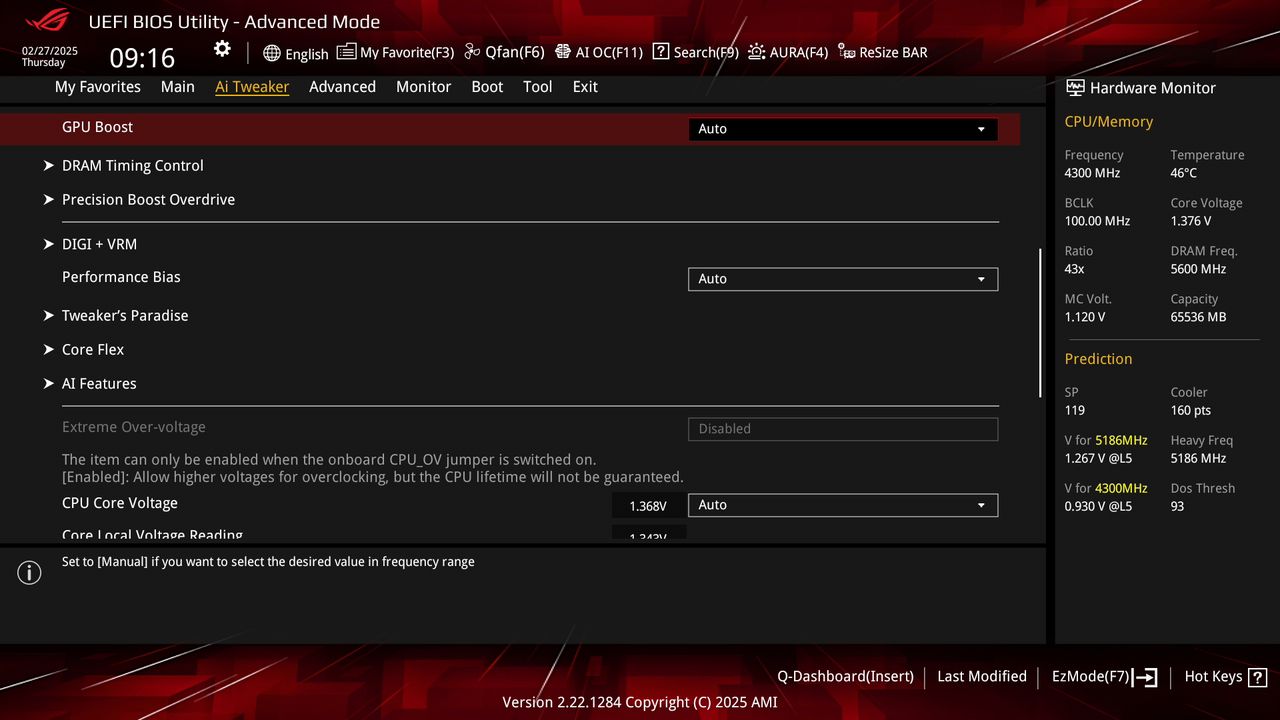Click the CPU Core Voltage 1.368V value box
This screenshot has width=1280, height=720.
[x=648, y=506]
